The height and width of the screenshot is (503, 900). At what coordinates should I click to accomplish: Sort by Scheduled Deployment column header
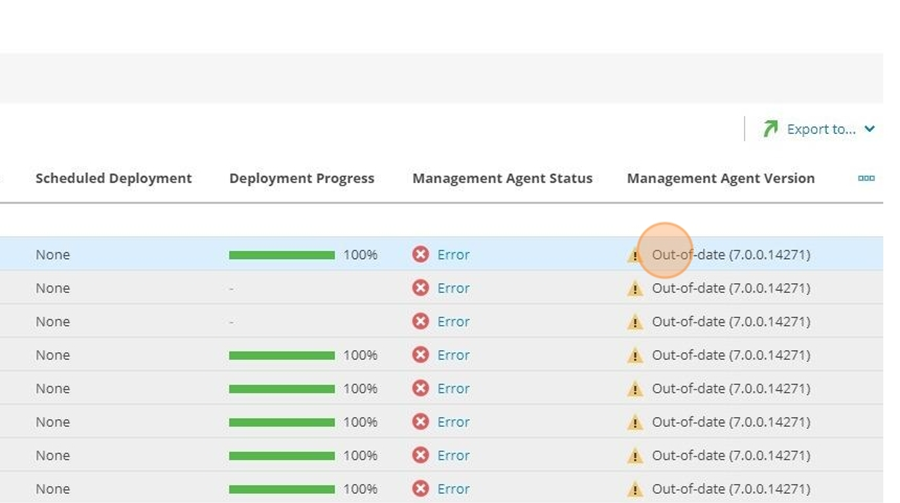click(114, 178)
